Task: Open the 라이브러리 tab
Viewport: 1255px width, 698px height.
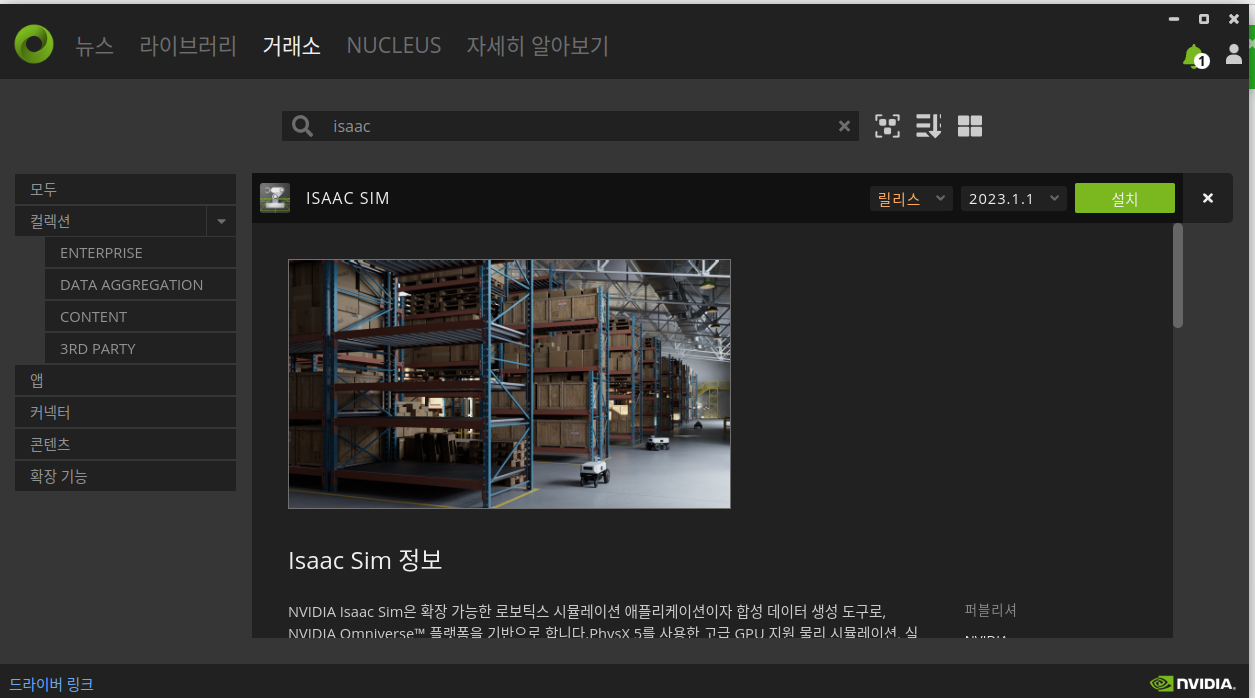Action: point(188,46)
